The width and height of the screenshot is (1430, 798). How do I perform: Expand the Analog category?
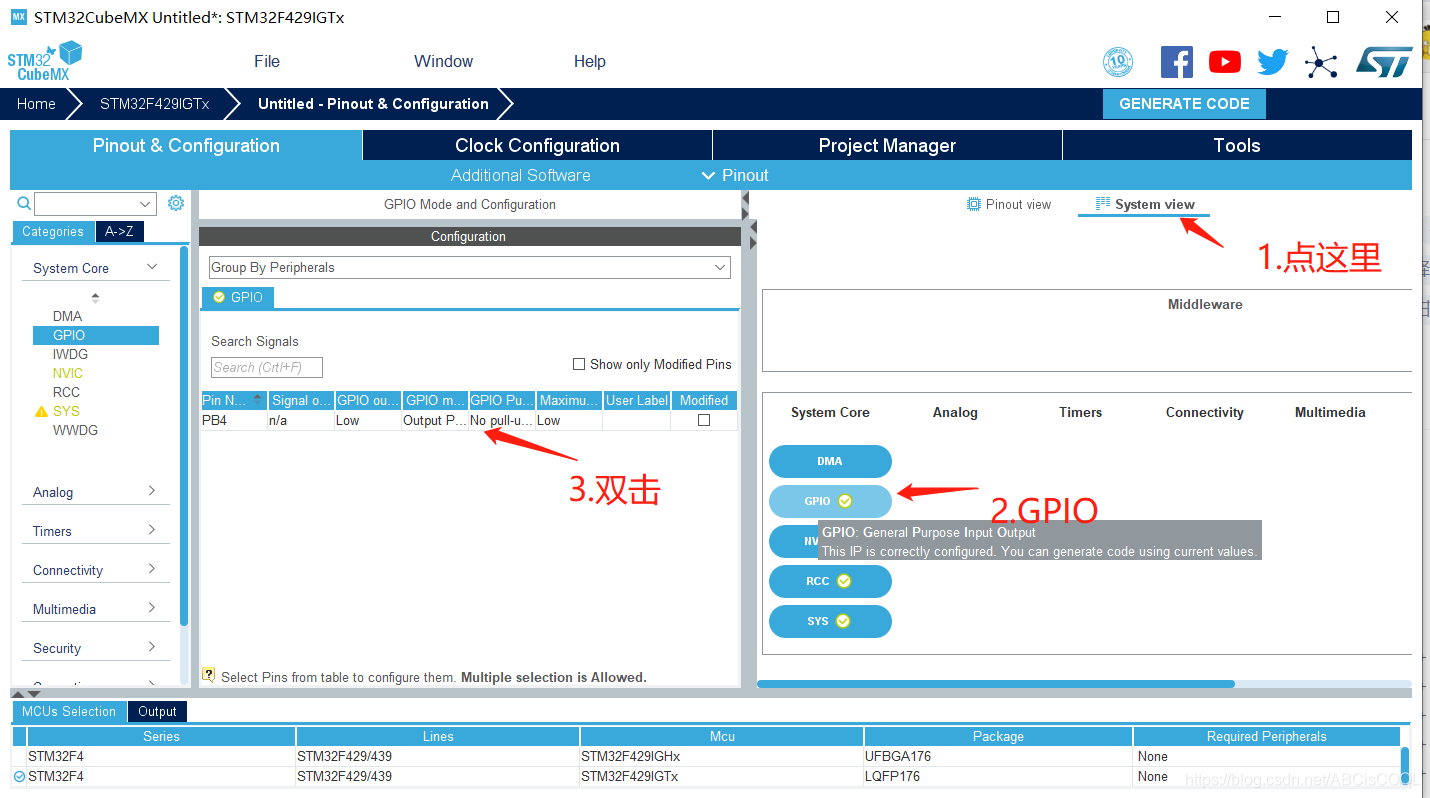[96, 492]
